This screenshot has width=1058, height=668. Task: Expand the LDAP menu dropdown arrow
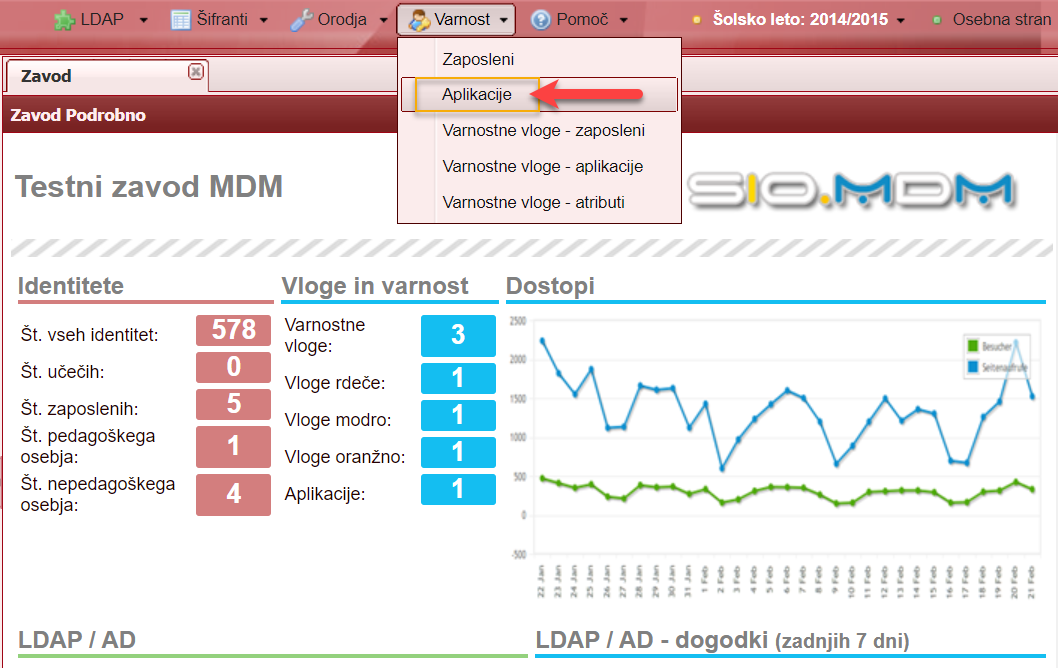144,20
